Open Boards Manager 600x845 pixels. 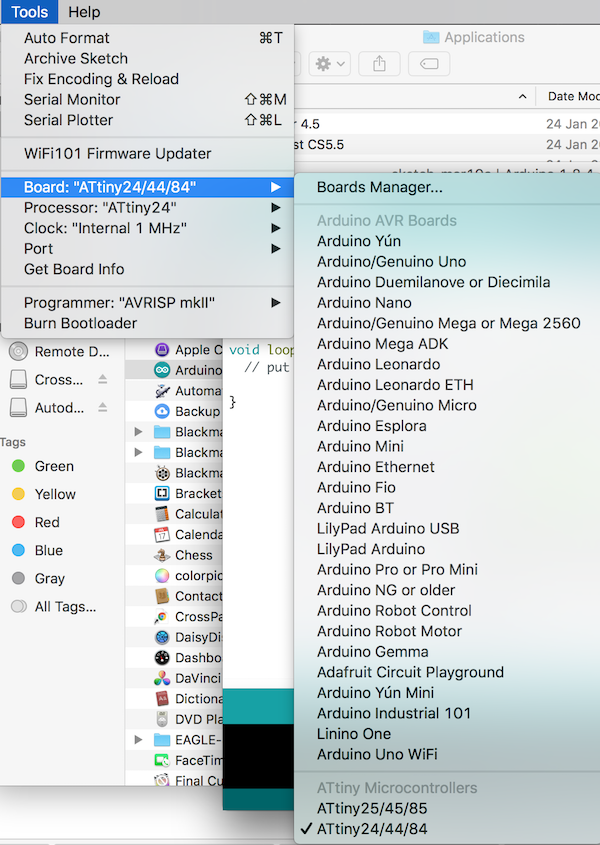click(447, 187)
